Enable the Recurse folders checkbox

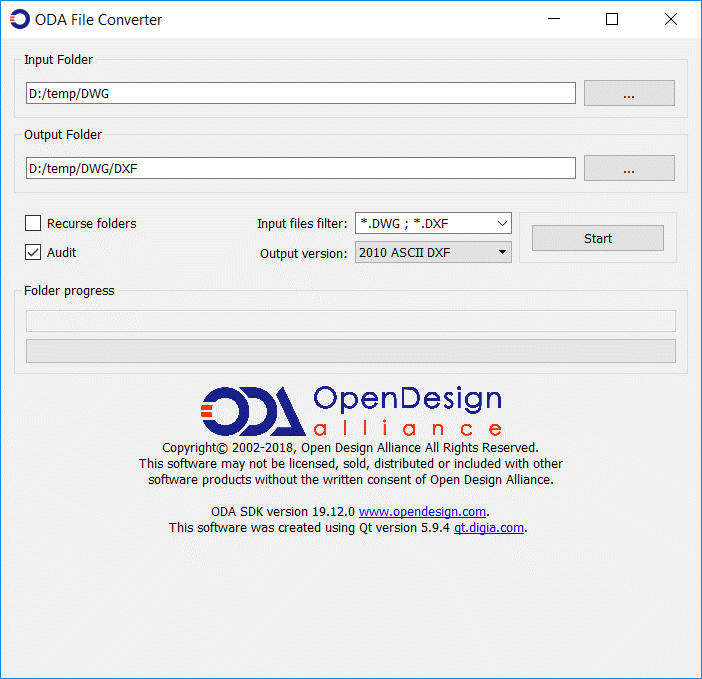click(33, 223)
